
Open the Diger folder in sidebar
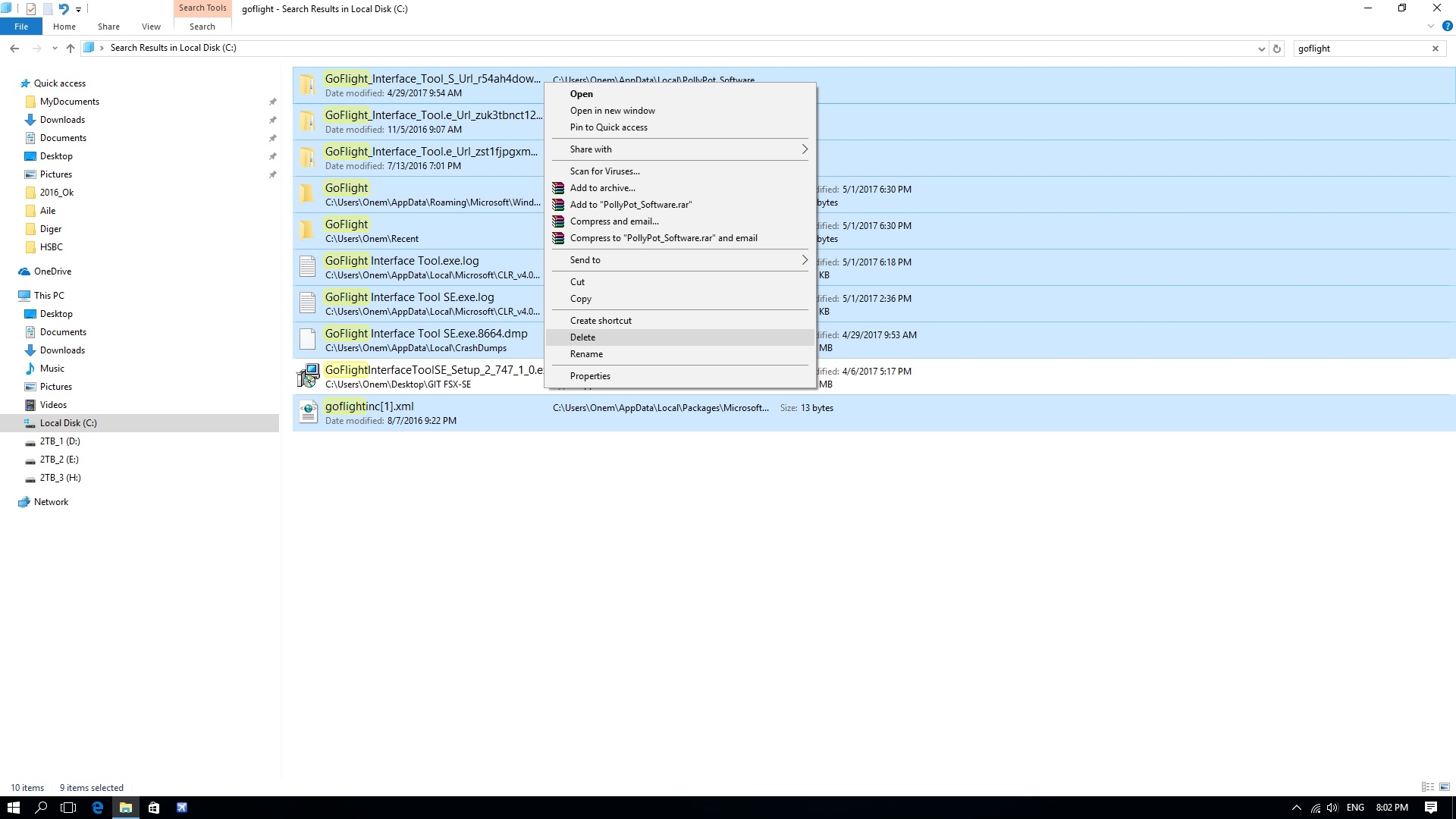(50, 229)
